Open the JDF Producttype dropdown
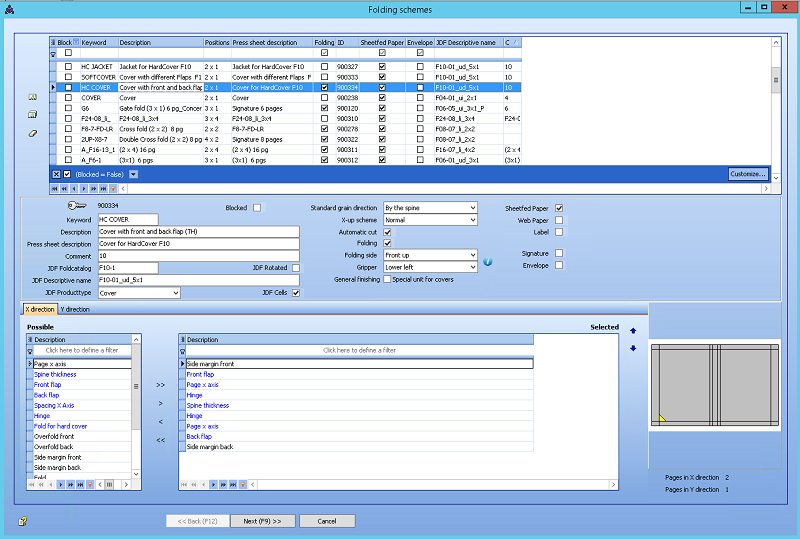Image resolution: width=800 pixels, height=539 pixels. [176, 293]
